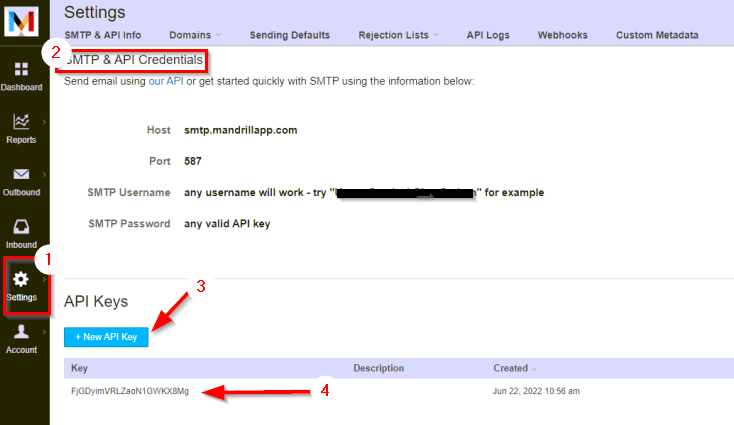Click the Key column header
The image size is (734, 425).
coord(79,368)
